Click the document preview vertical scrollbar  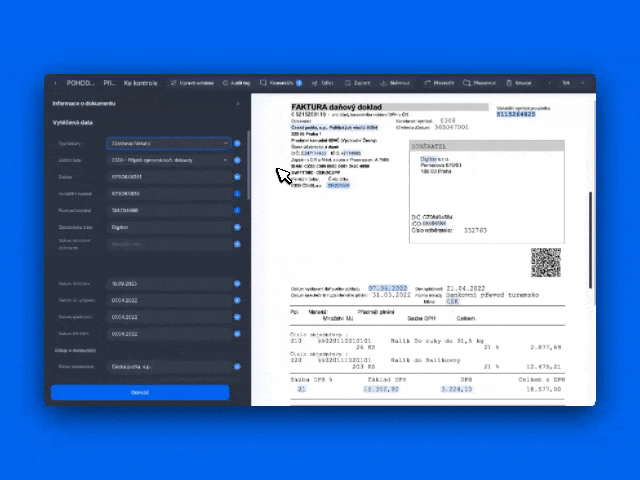pos(590,240)
